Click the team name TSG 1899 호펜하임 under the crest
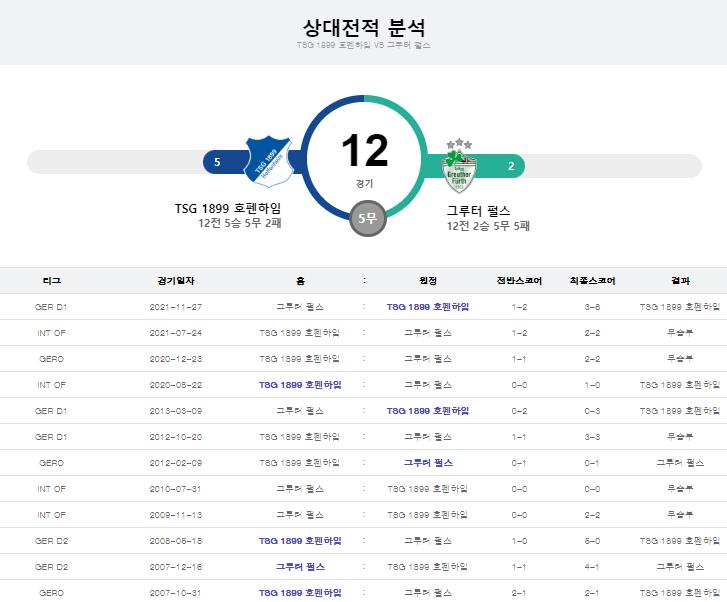 pyautogui.click(x=228, y=208)
